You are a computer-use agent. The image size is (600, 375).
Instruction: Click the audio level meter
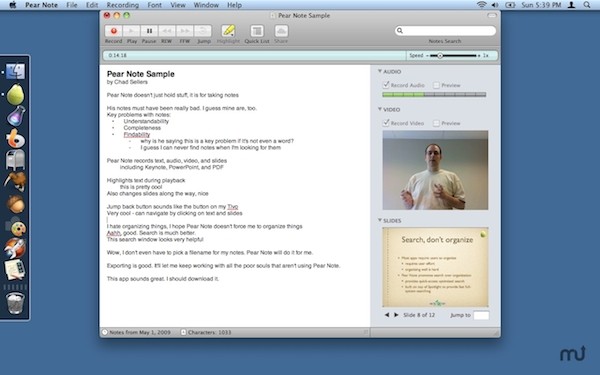(x=434, y=95)
